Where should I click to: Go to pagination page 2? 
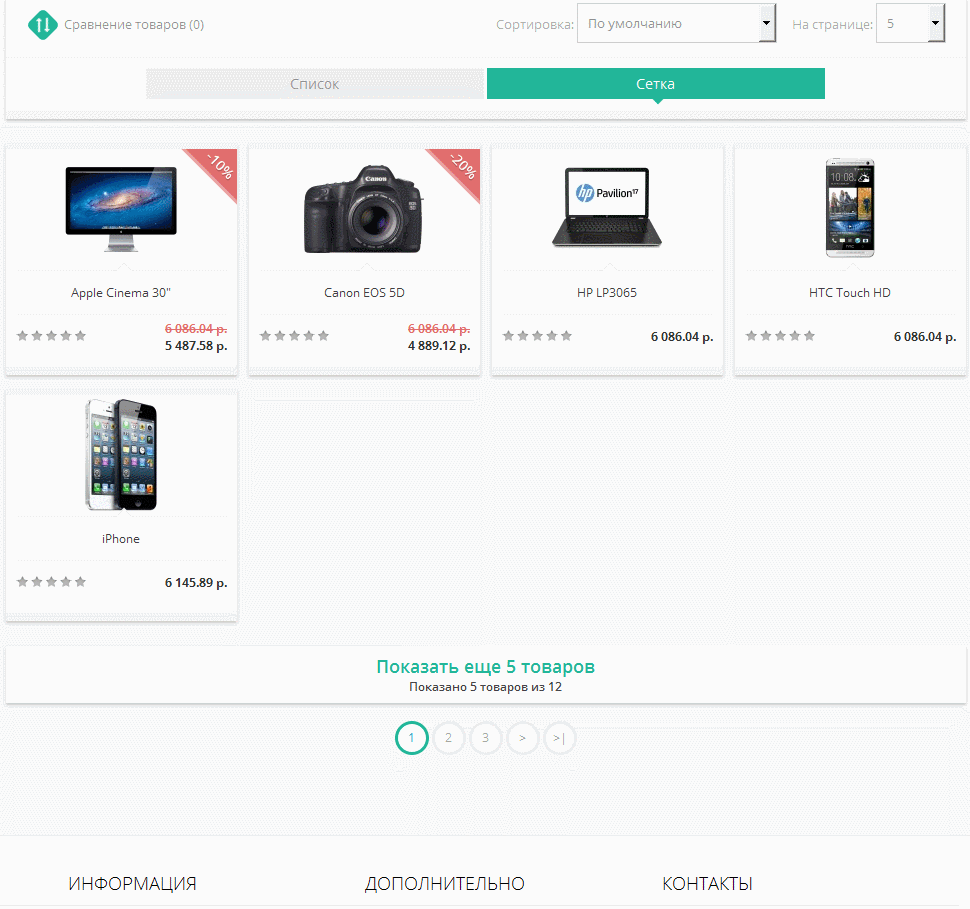[x=448, y=739]
